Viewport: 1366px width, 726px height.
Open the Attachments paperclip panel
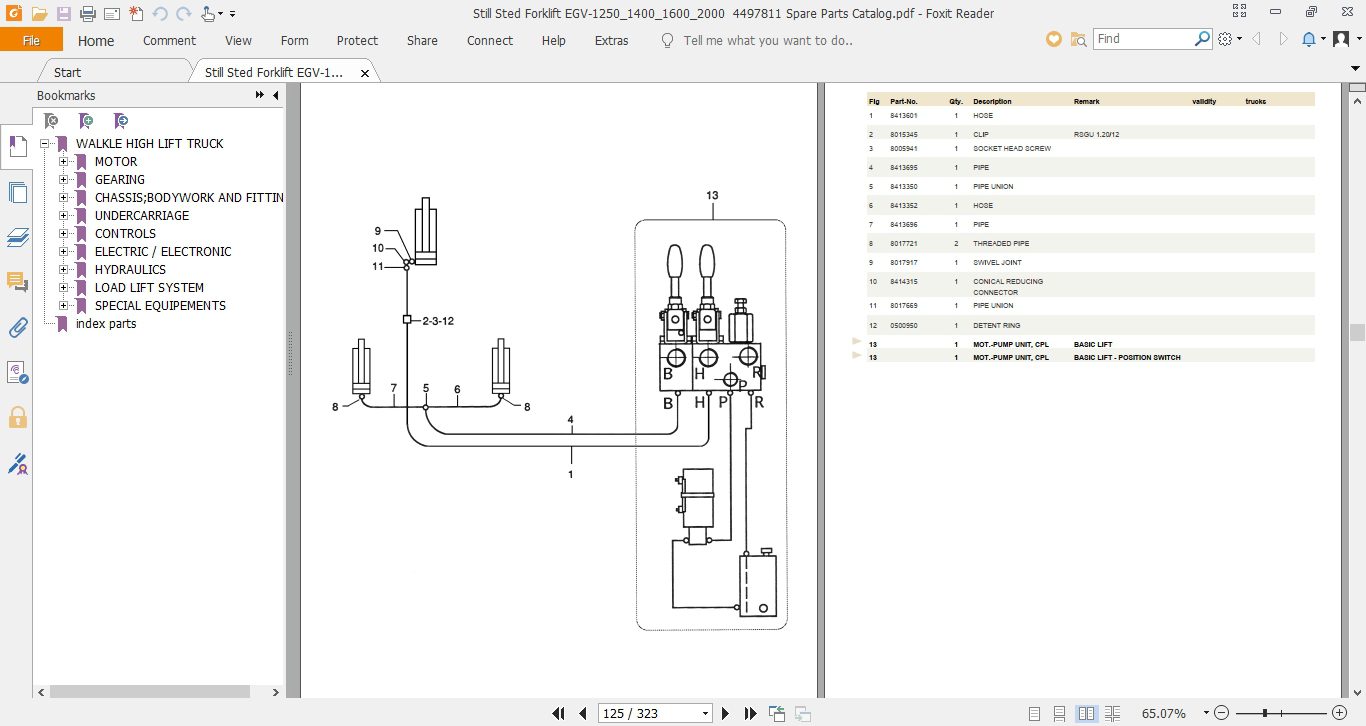(x=17, y=327)
